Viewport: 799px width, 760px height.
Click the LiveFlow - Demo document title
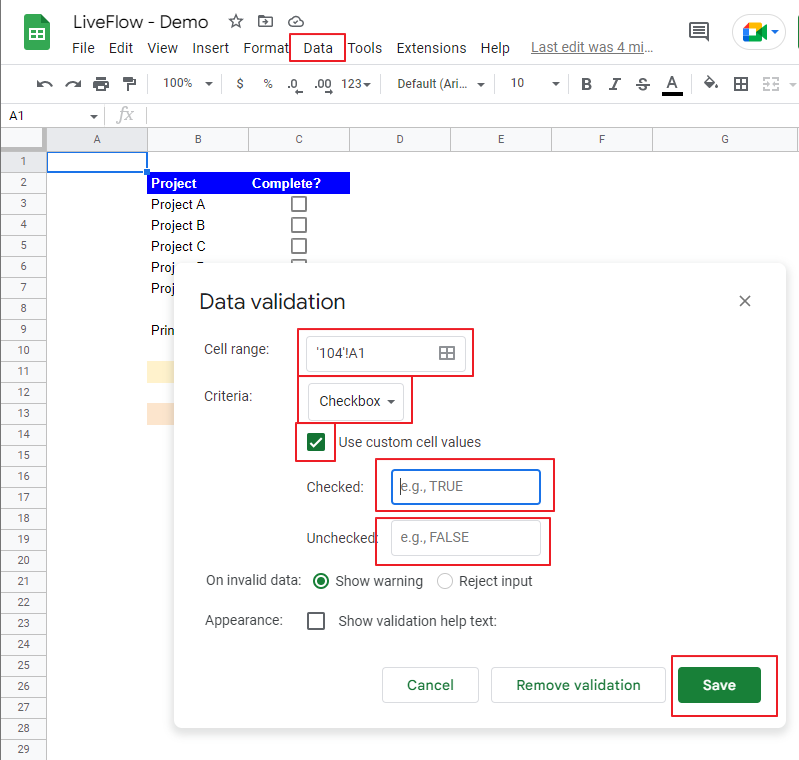[x=141, y=22]
